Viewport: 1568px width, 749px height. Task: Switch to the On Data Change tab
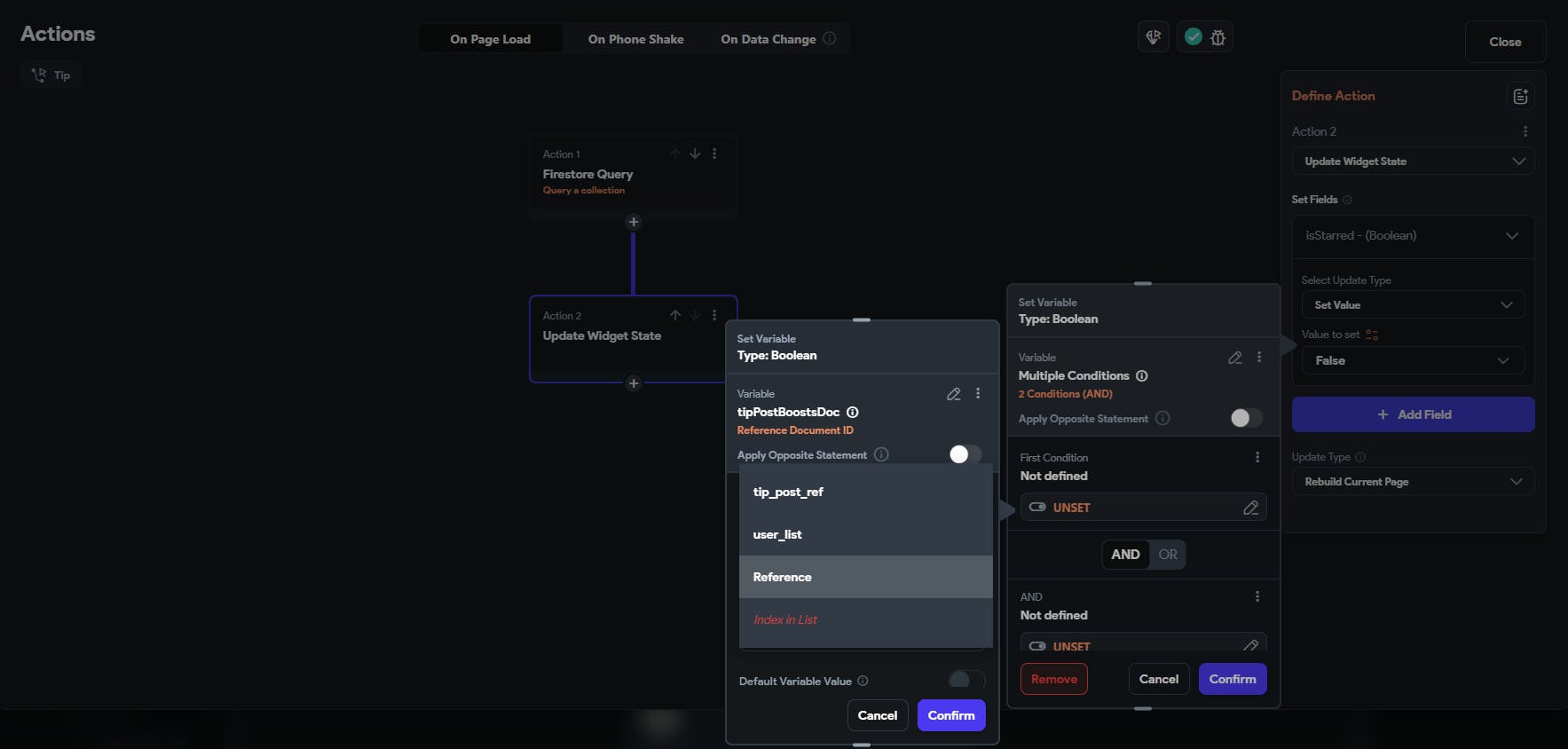[x=768, y=39]
